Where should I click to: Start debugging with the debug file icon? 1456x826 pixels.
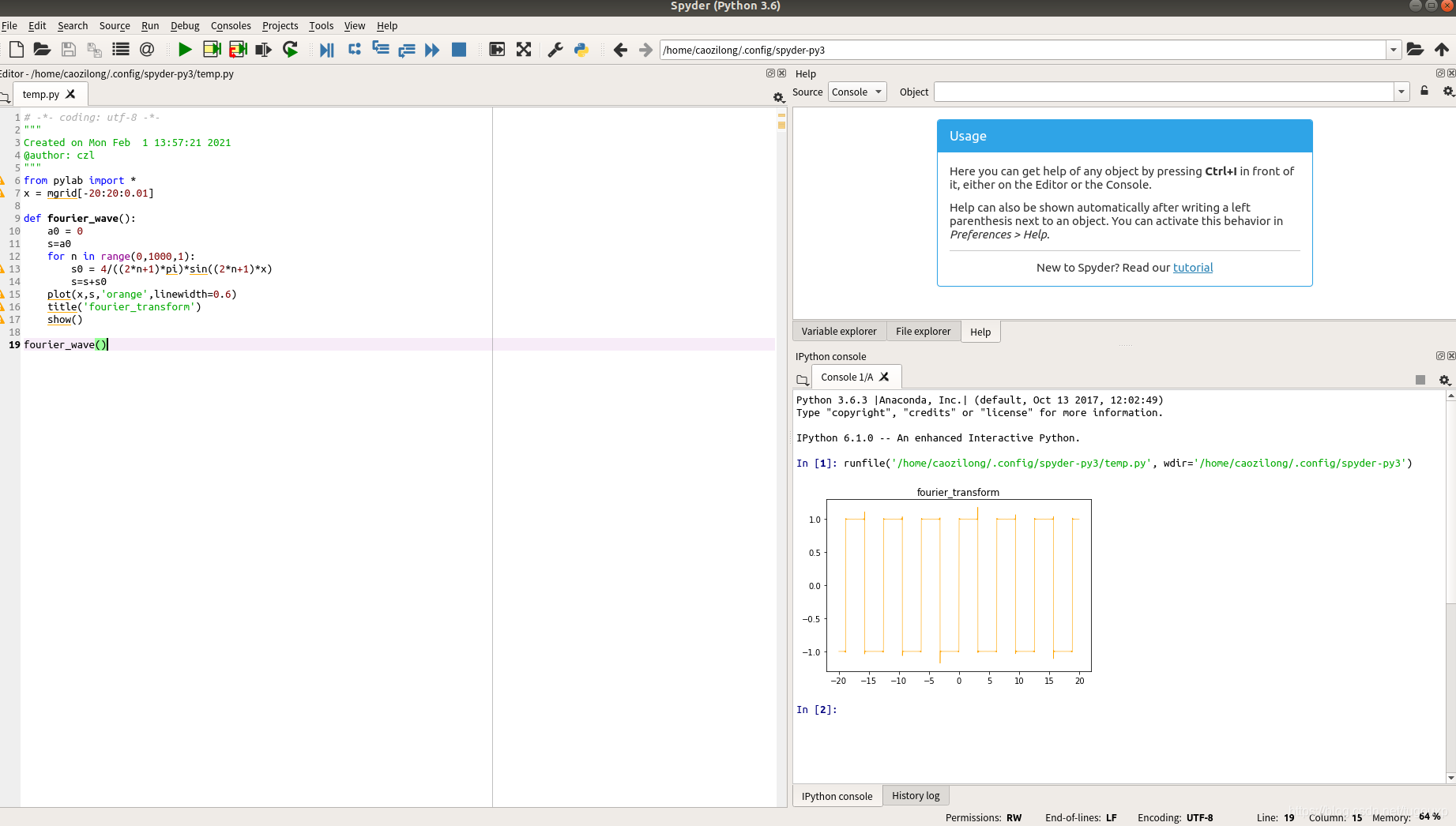tap(326, 50)
